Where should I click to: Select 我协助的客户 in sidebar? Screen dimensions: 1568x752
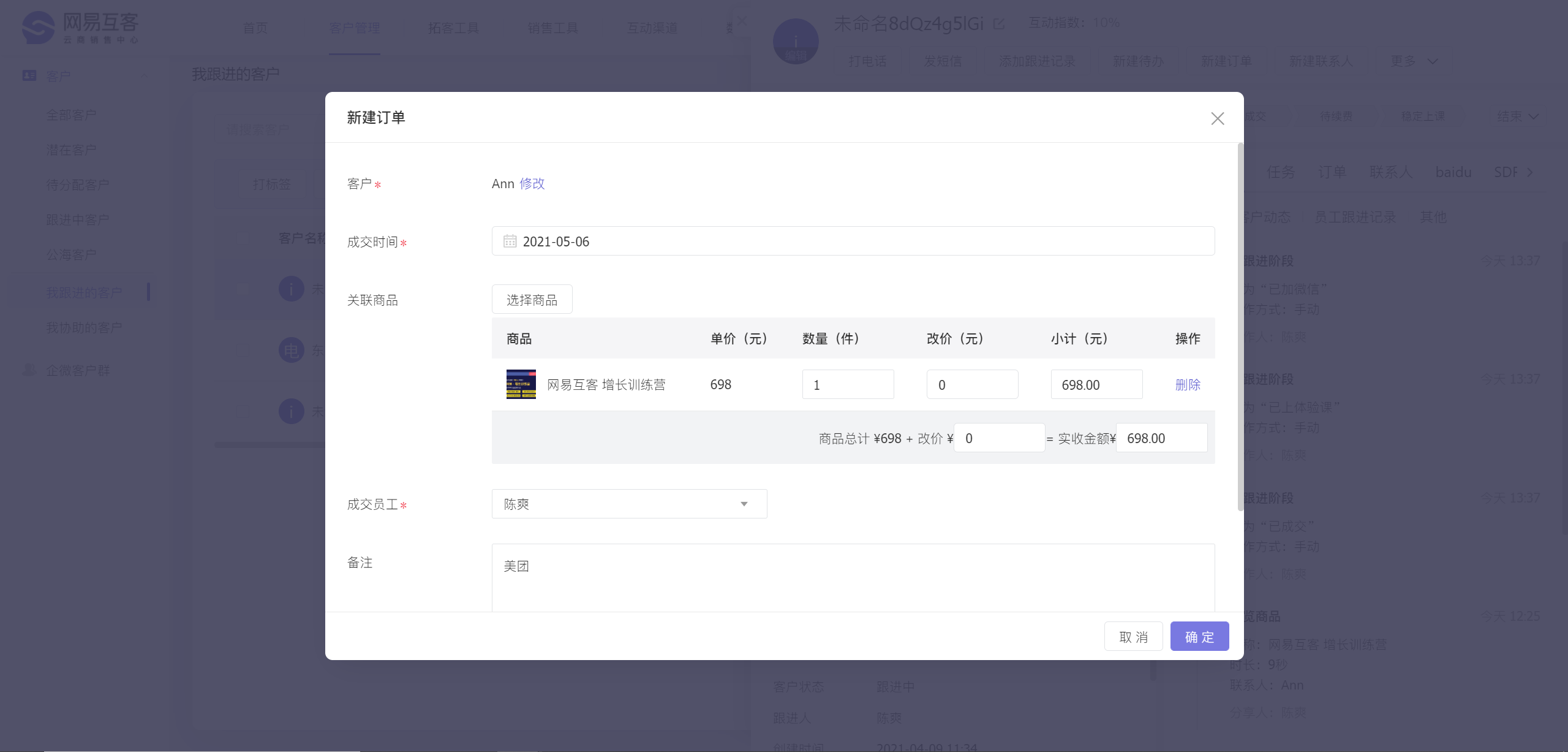[x=84, y=327]
